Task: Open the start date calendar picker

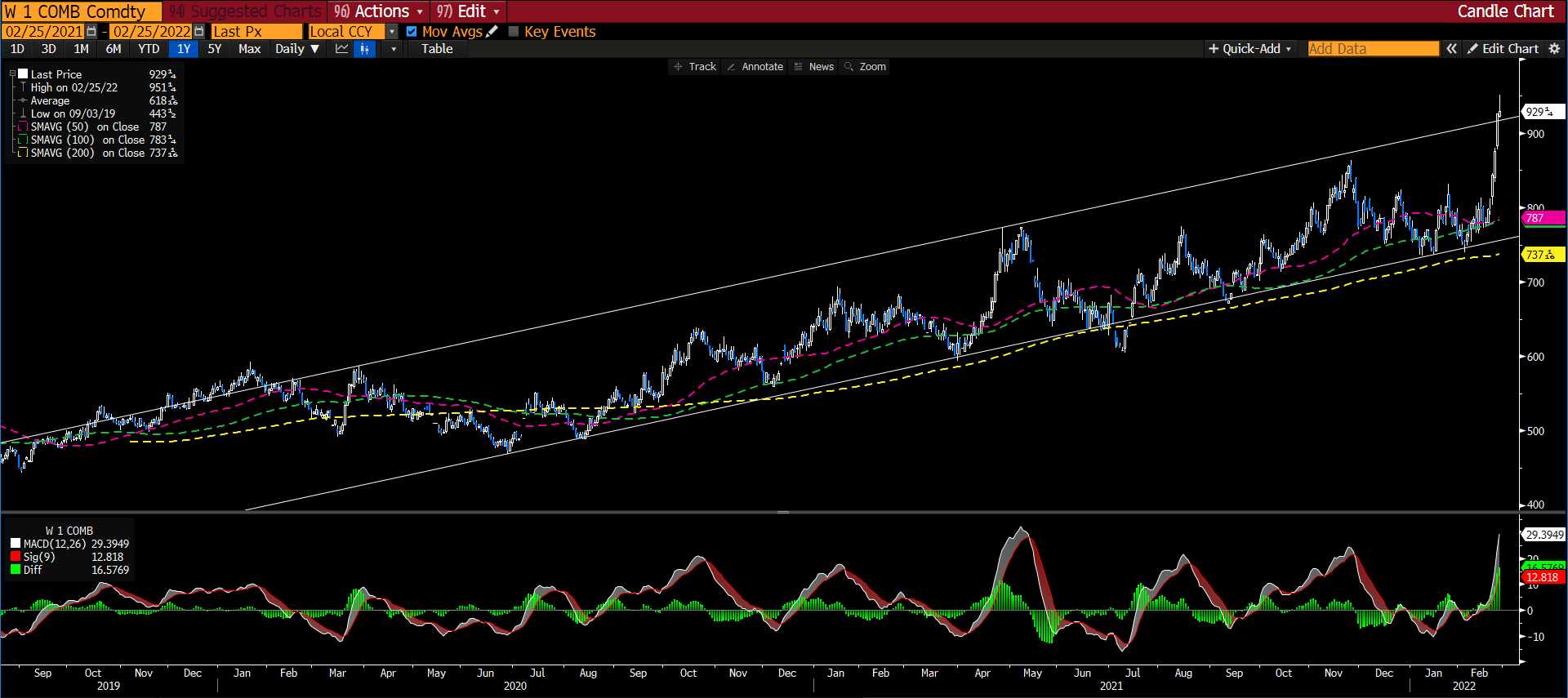Action: [91, 31]
